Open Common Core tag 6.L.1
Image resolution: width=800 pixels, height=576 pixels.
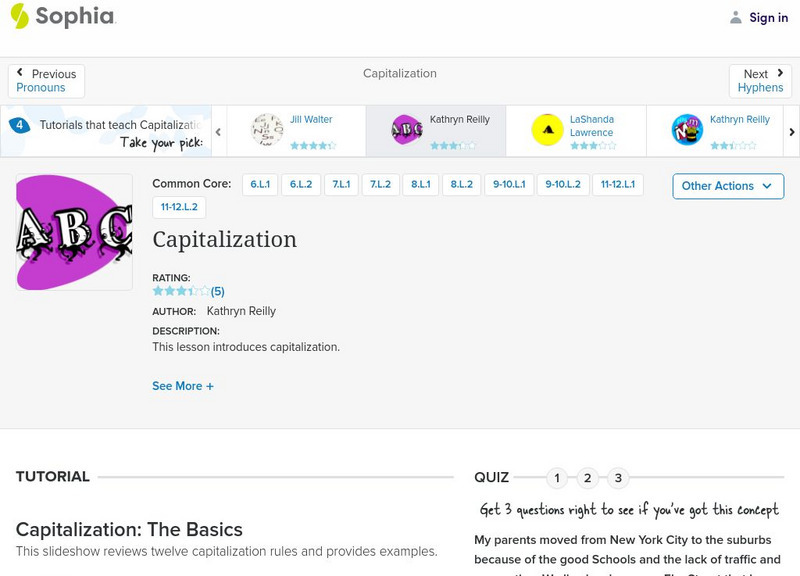pos(260,185)
